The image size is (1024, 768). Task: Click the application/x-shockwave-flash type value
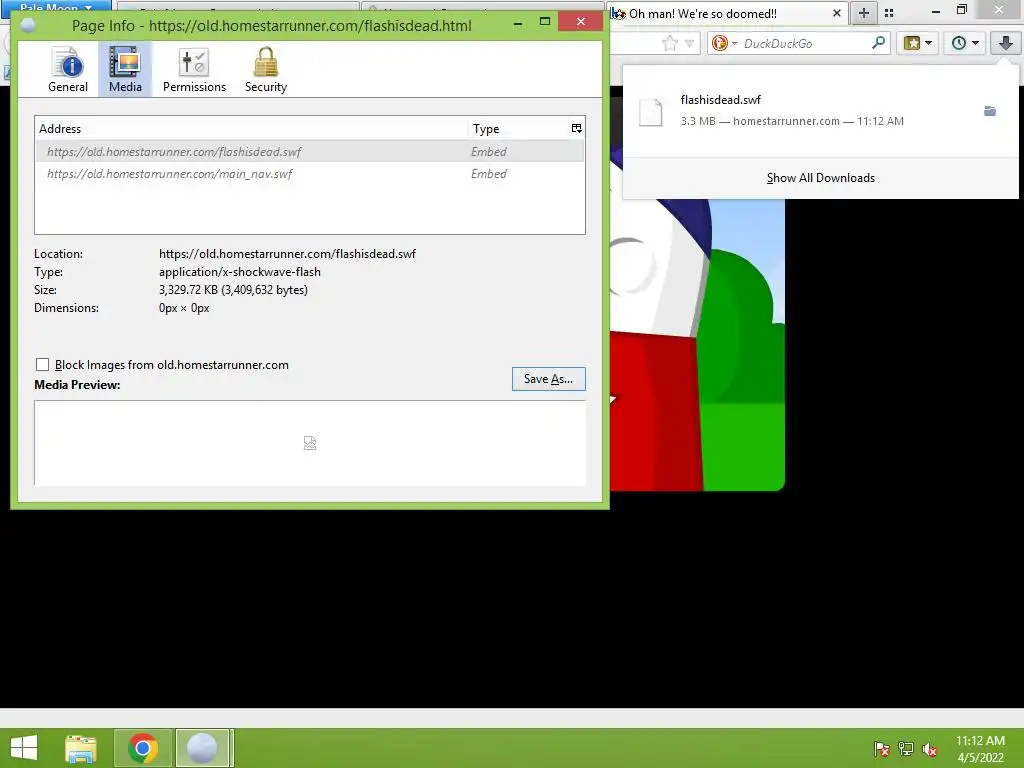pyautogui.click(x=240, y=272)
